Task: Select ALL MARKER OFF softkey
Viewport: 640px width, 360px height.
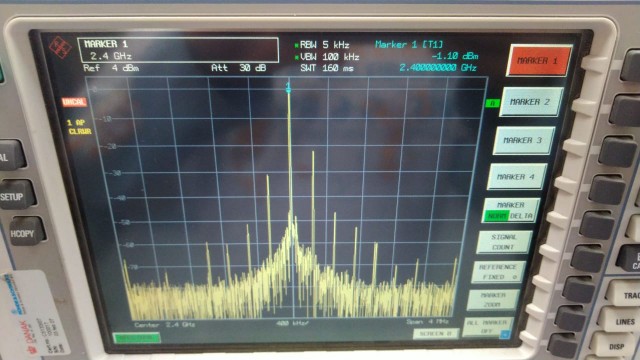Action: (x=486, y=327)
